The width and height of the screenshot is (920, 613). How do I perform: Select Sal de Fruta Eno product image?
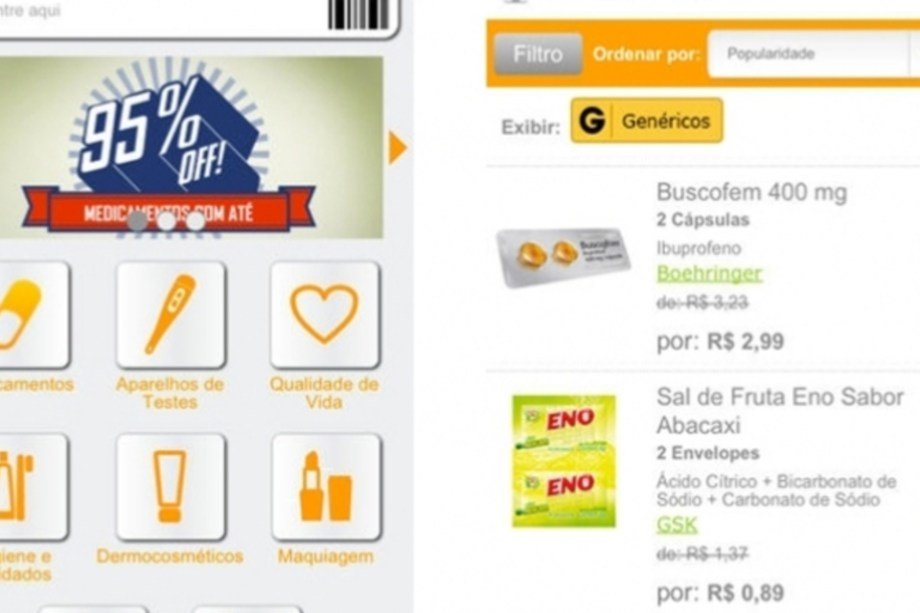coord(564,461)
